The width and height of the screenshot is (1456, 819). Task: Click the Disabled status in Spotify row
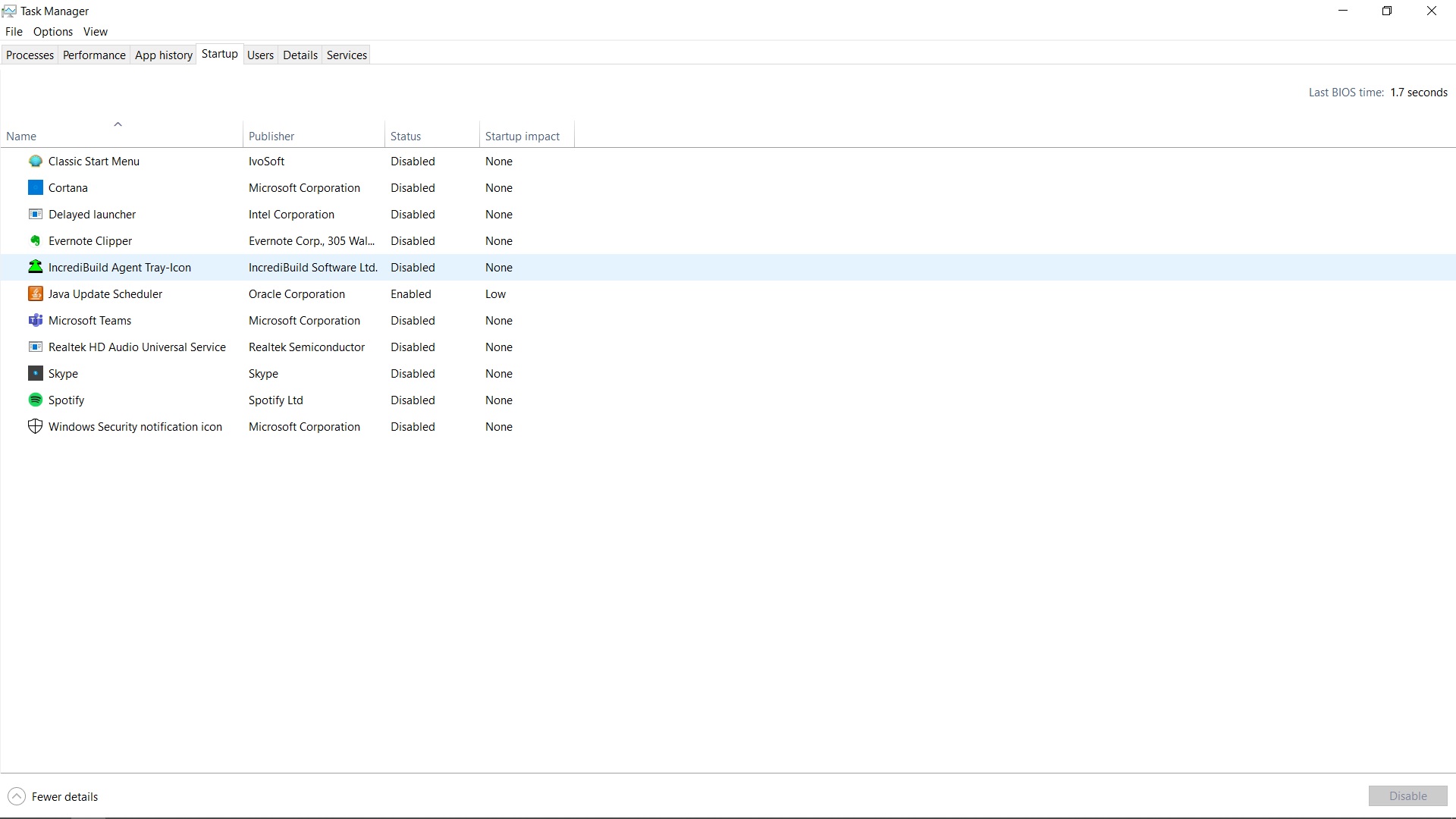[x=413, y=400]
